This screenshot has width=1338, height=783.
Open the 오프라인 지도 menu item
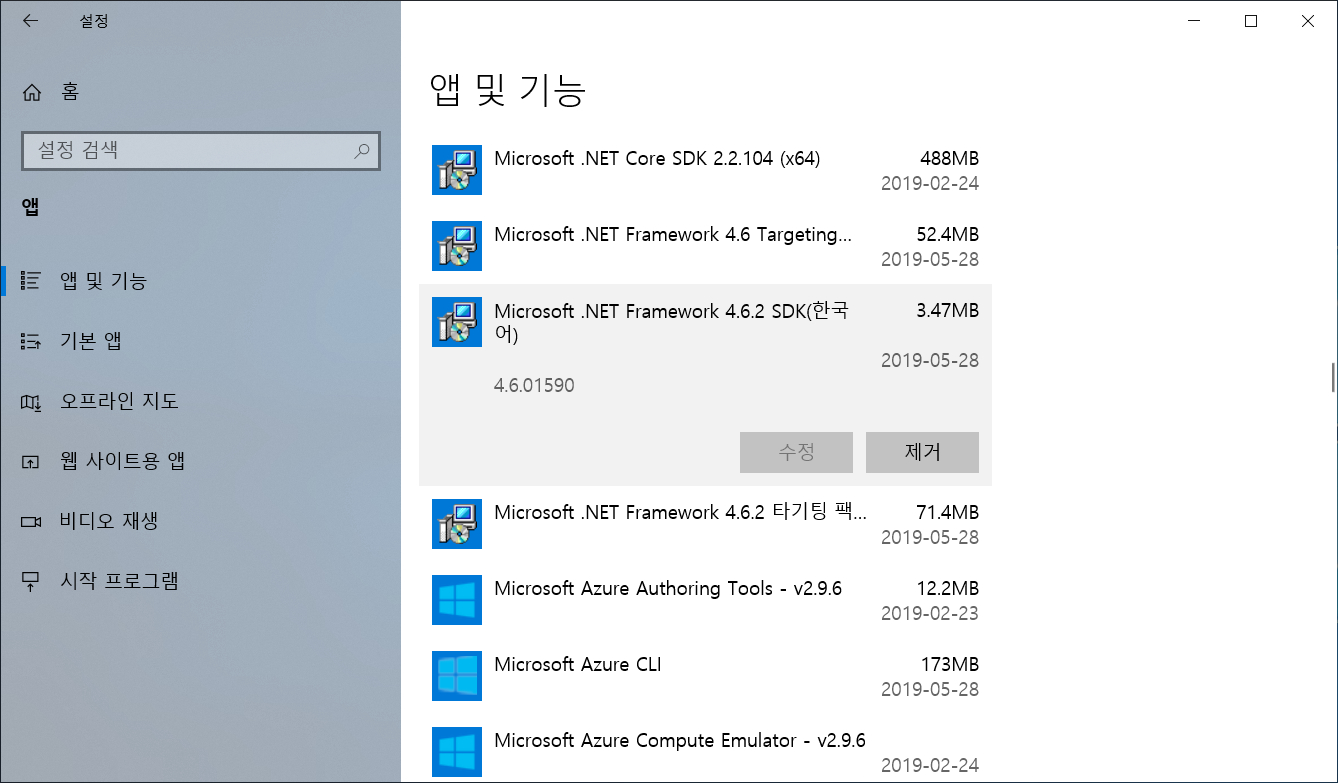point(200,401)
